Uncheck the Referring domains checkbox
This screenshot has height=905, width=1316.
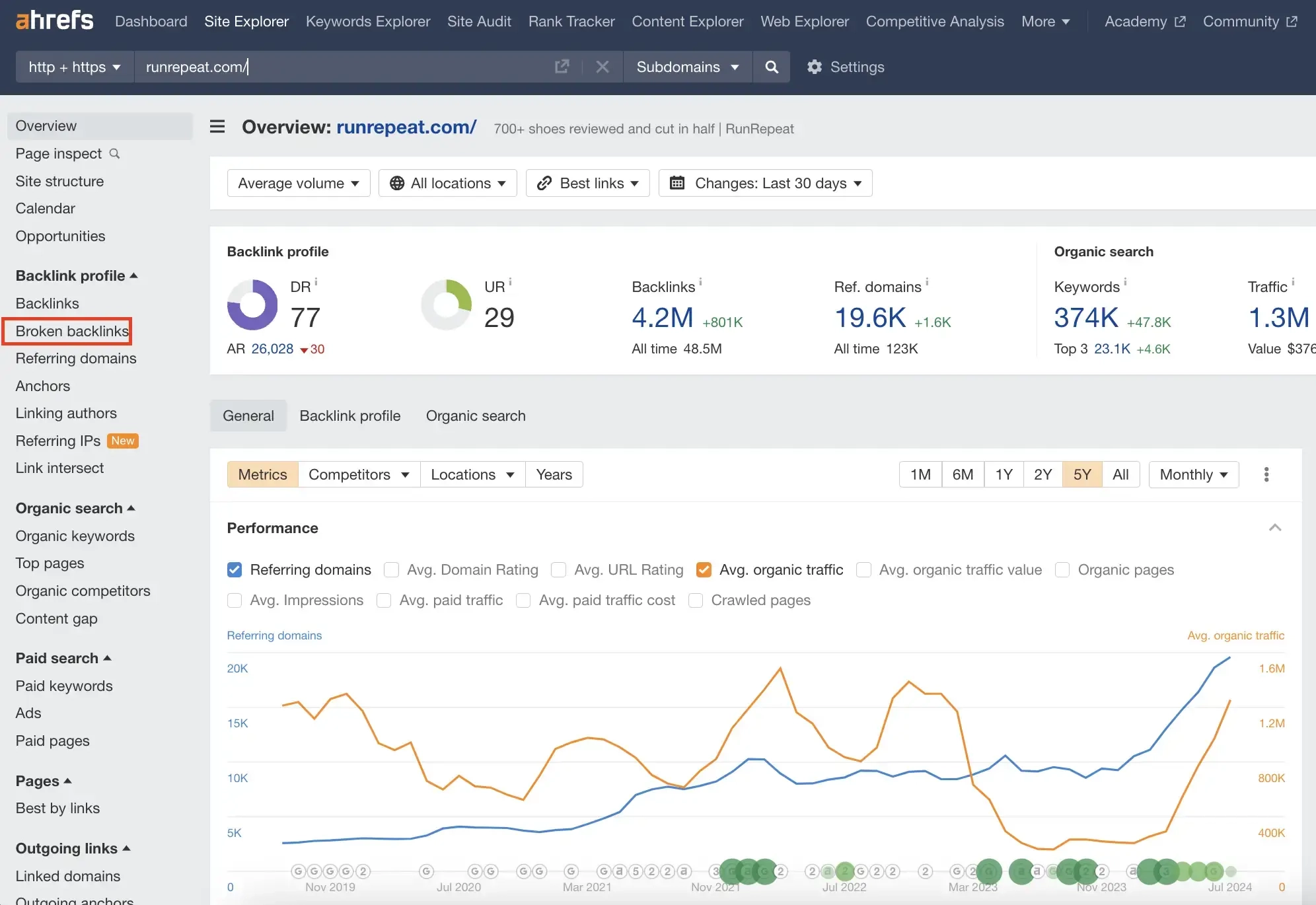point(235,569)
